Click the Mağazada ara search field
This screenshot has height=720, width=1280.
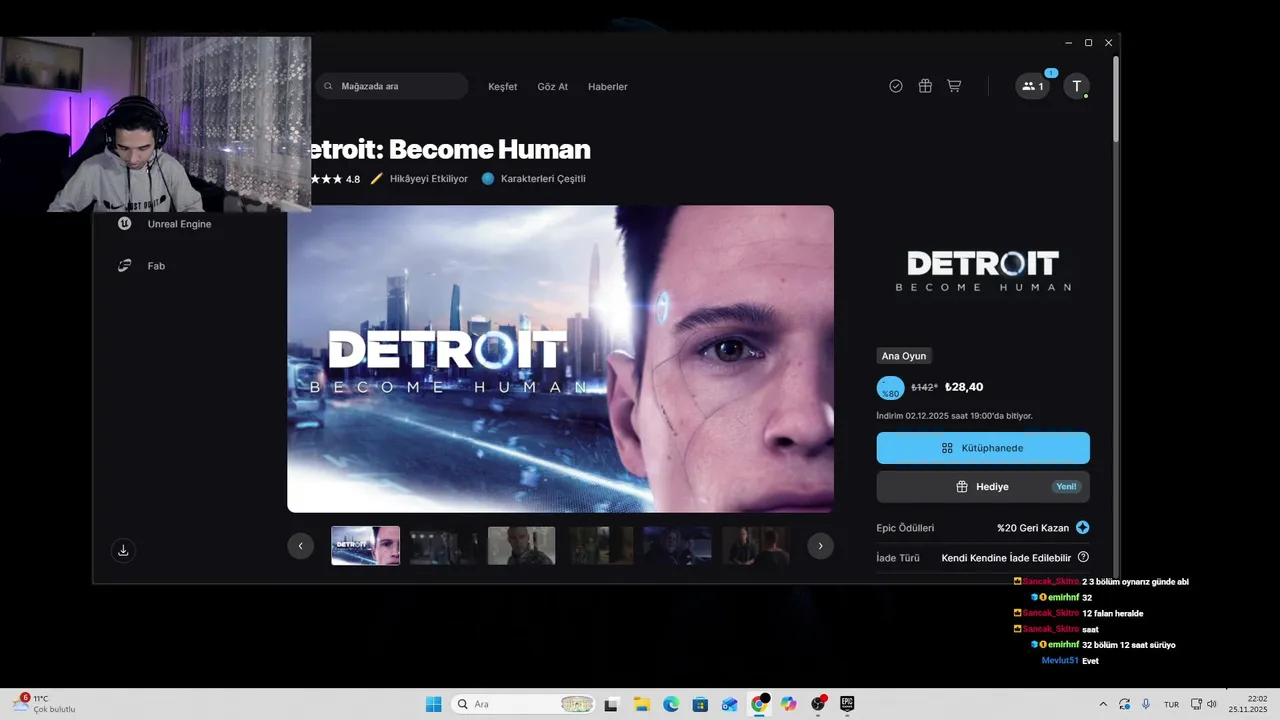click(392, 86)
